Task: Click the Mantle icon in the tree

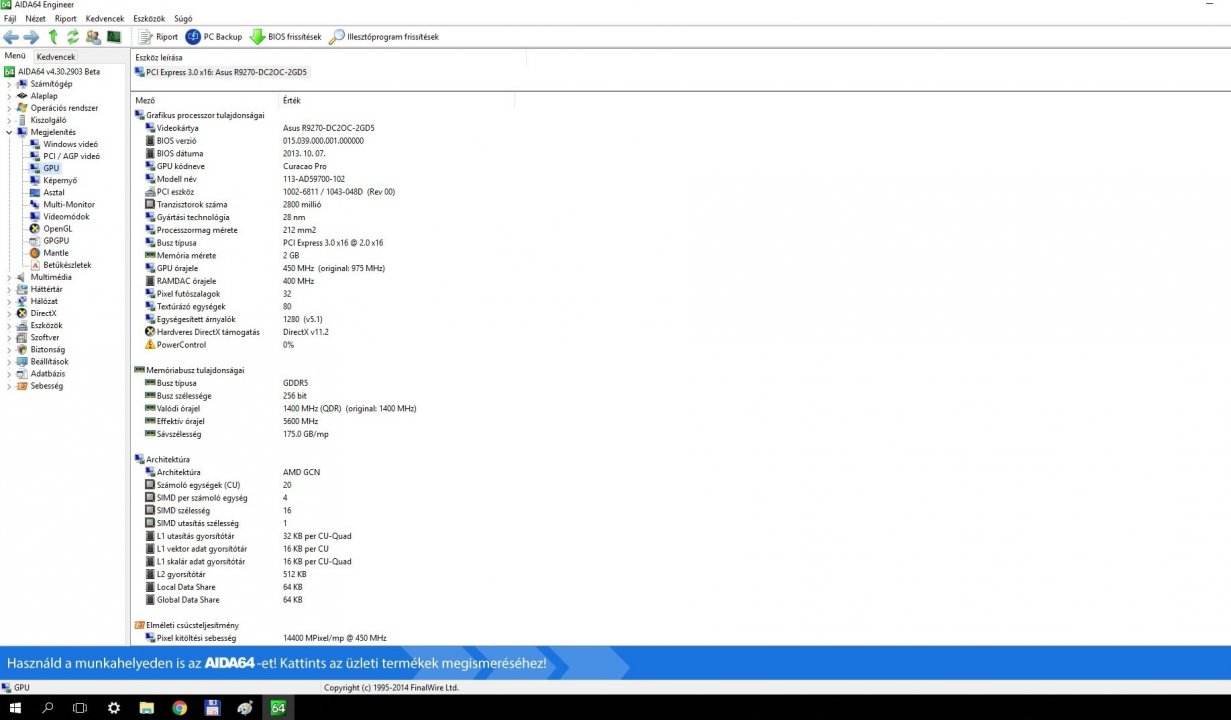Action: coord(35,252)
